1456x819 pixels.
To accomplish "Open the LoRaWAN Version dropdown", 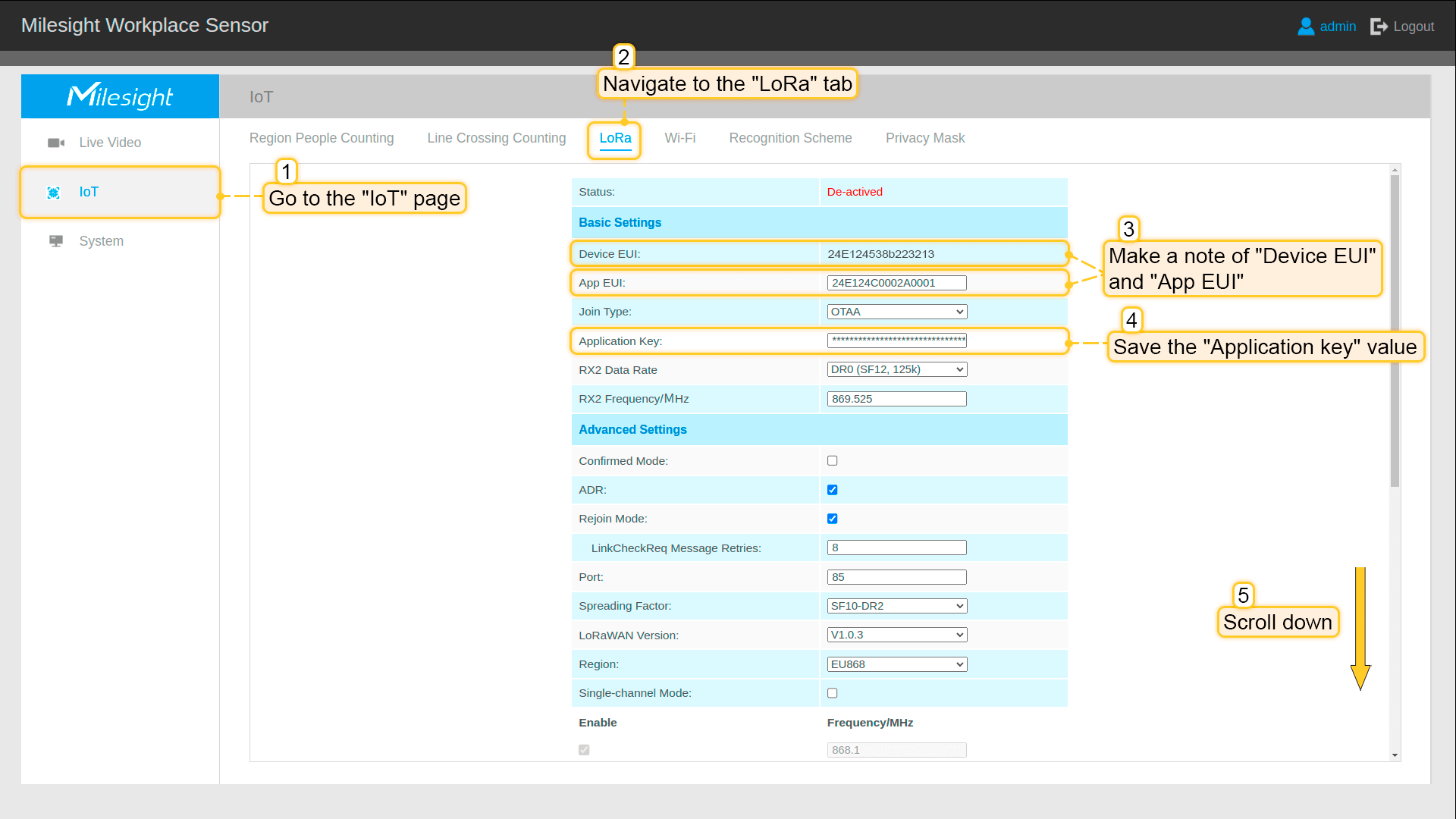I will 896,635.
